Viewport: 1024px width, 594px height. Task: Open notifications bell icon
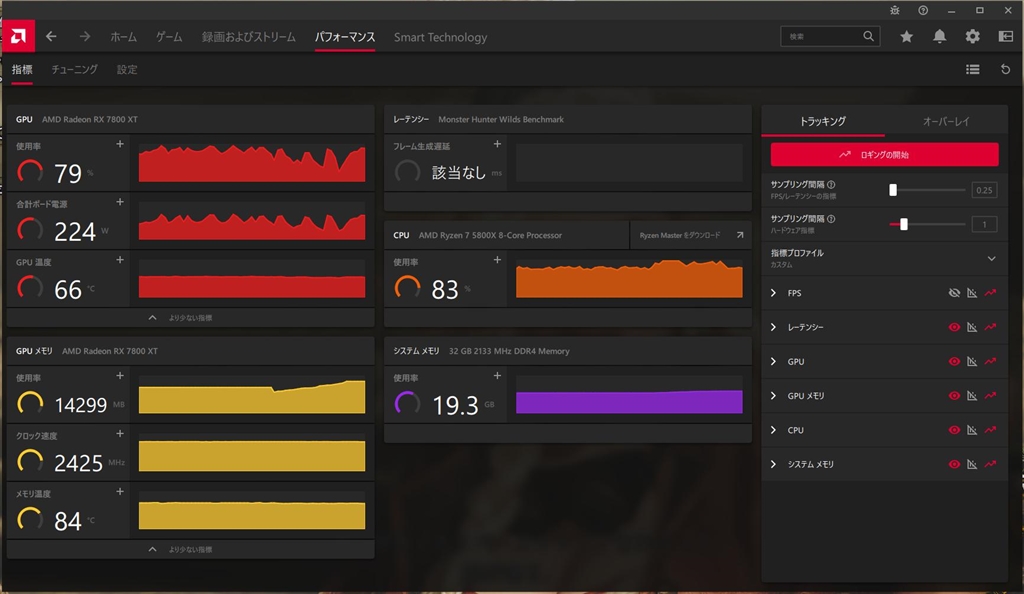click(x=939, y=37)
